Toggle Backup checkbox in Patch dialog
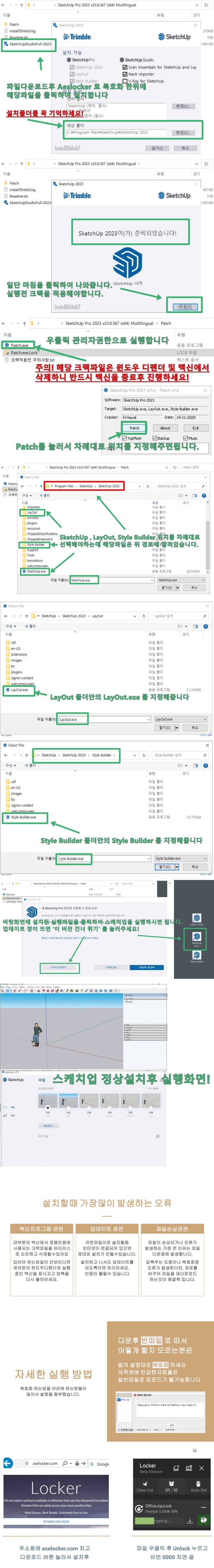The height and width of the screenshot is (1568, 214). (155, 438)
